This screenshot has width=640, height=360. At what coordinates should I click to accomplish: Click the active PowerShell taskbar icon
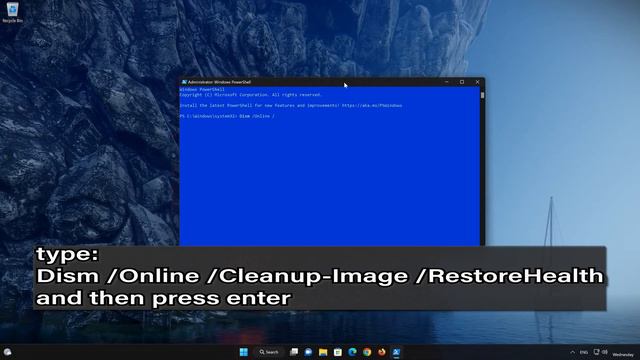tap(396, 352)
